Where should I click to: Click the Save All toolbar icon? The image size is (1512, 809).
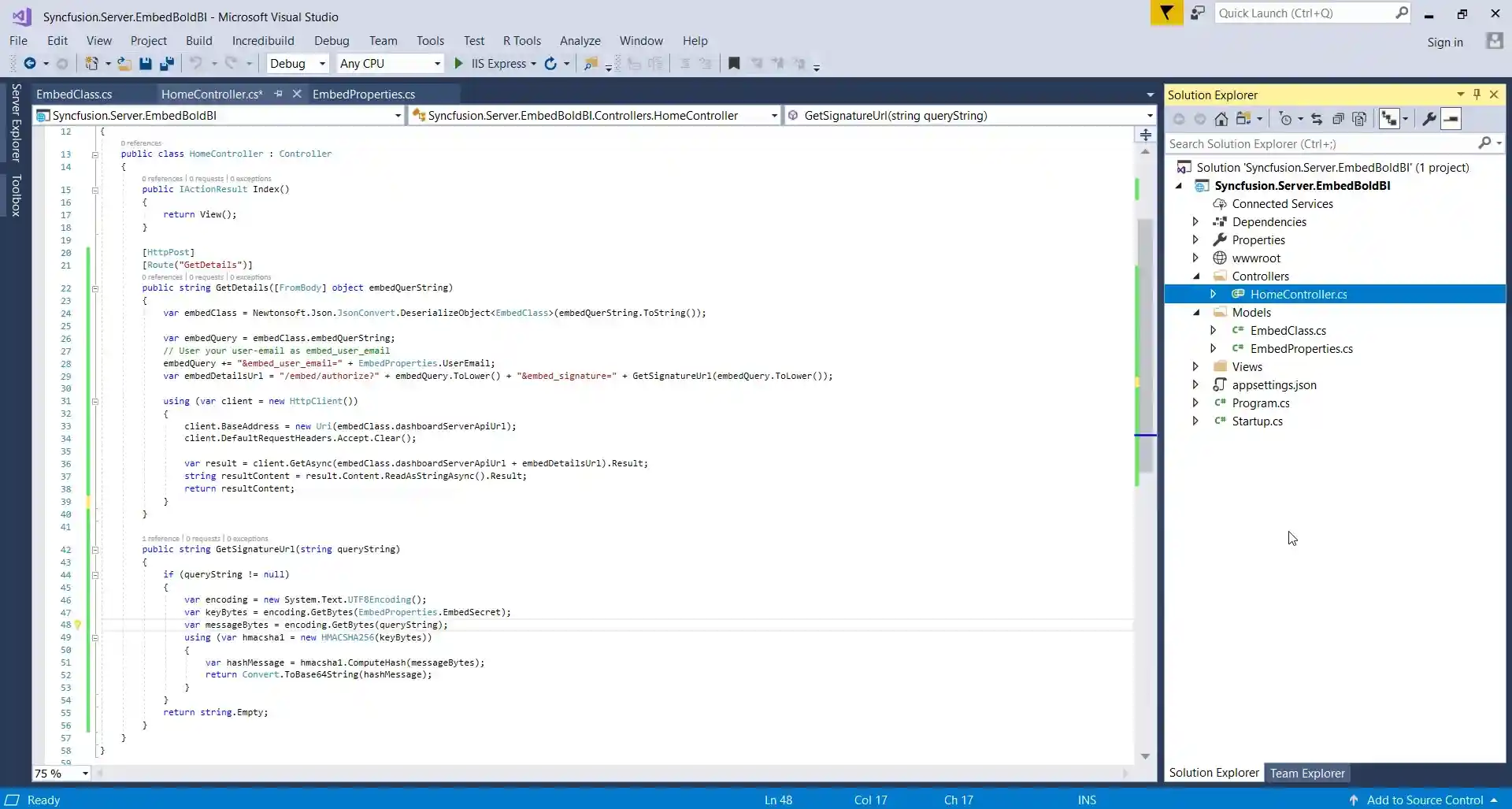coord(167,64)
